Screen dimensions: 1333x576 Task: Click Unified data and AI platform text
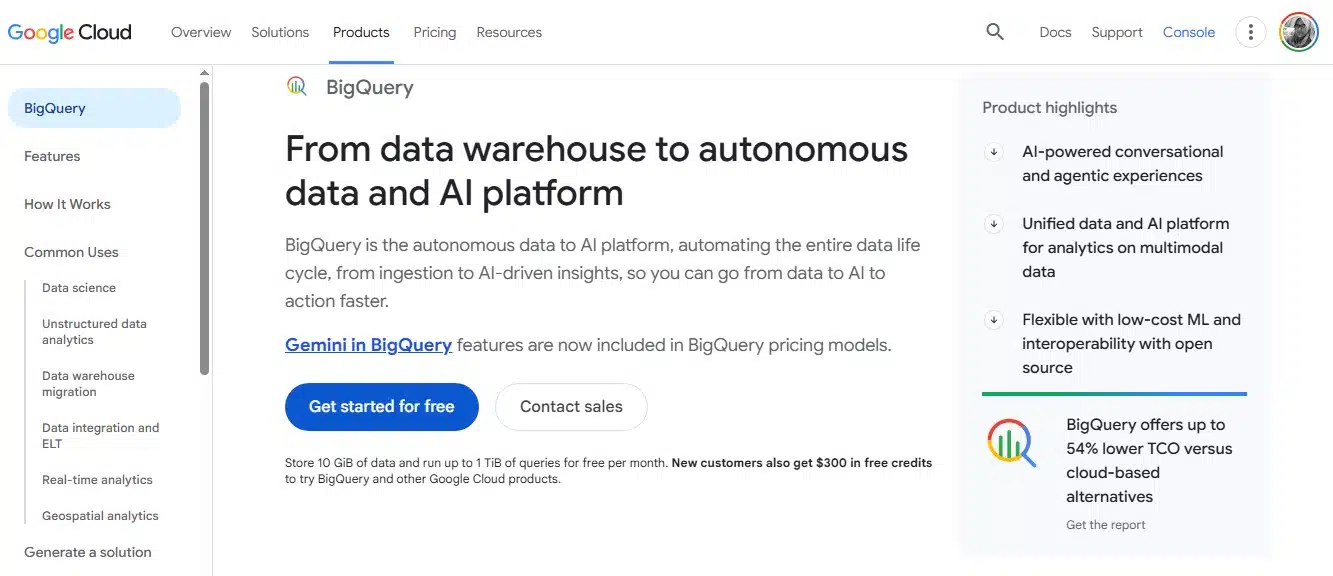point(1125,248)
